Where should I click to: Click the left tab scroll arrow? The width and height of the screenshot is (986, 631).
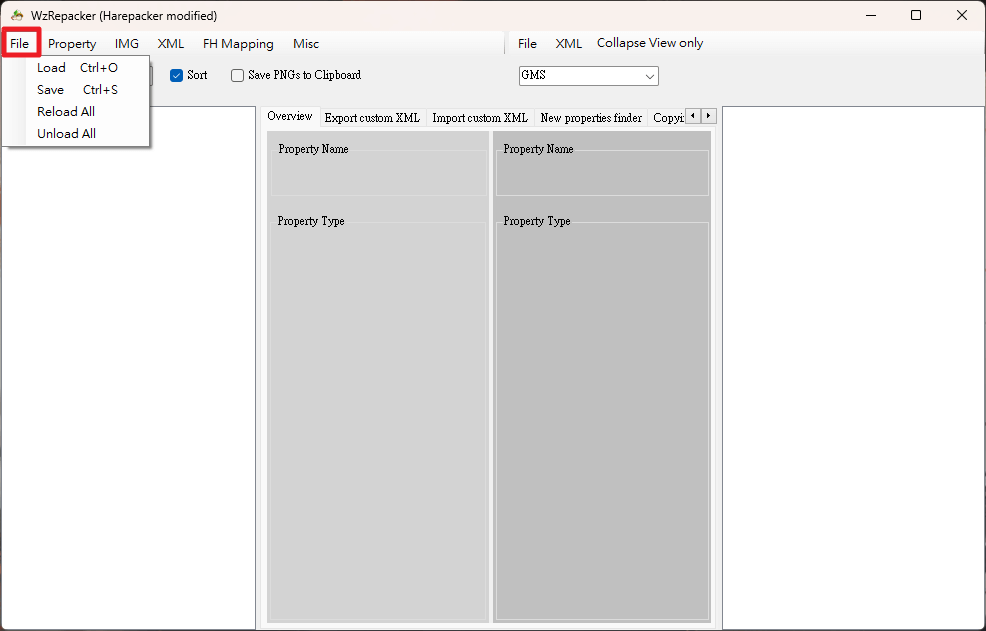pyautogui.click(x=693, y=116)
